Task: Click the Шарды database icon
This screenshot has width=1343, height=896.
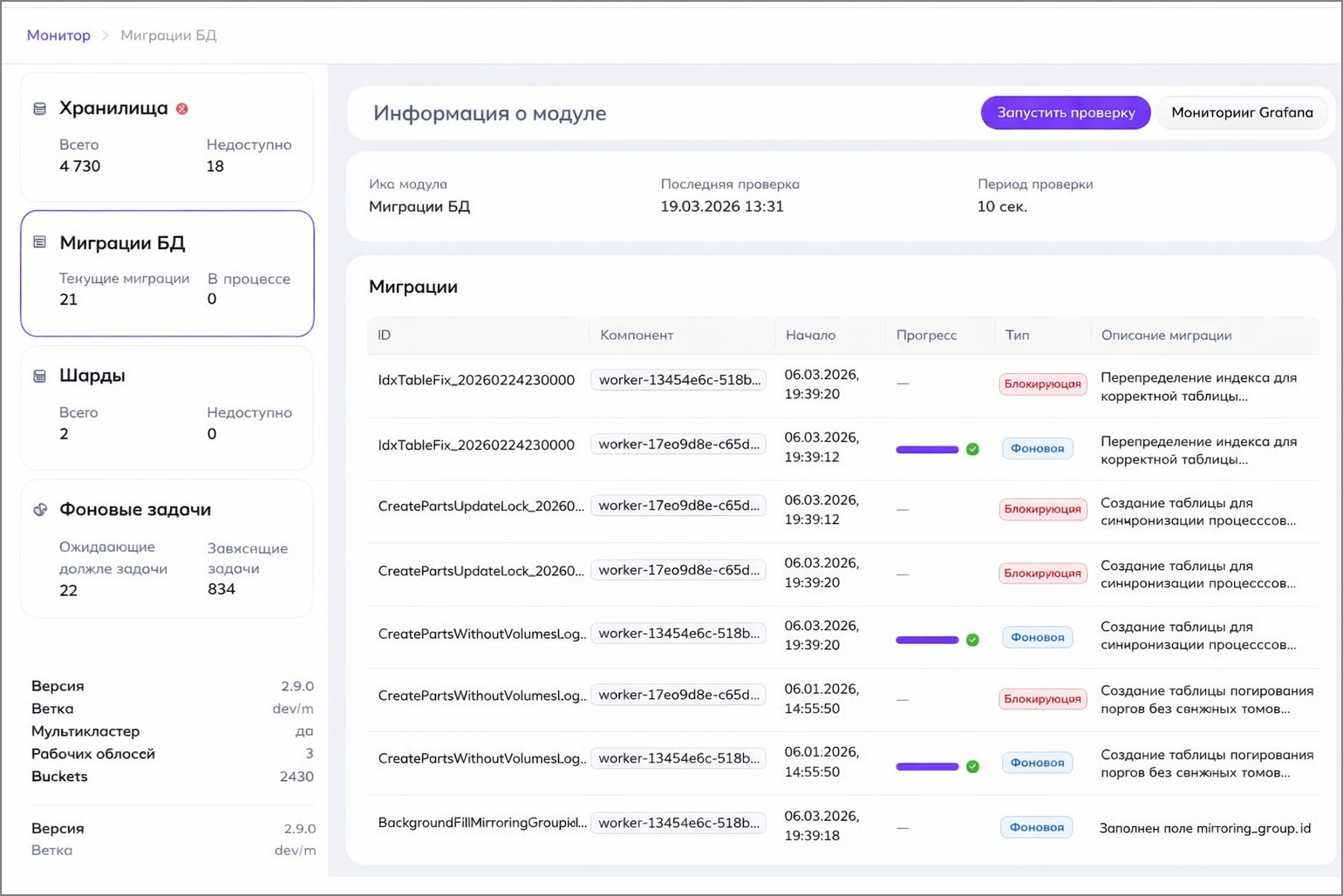Action: pyautogui.click(x=39, y=377)
